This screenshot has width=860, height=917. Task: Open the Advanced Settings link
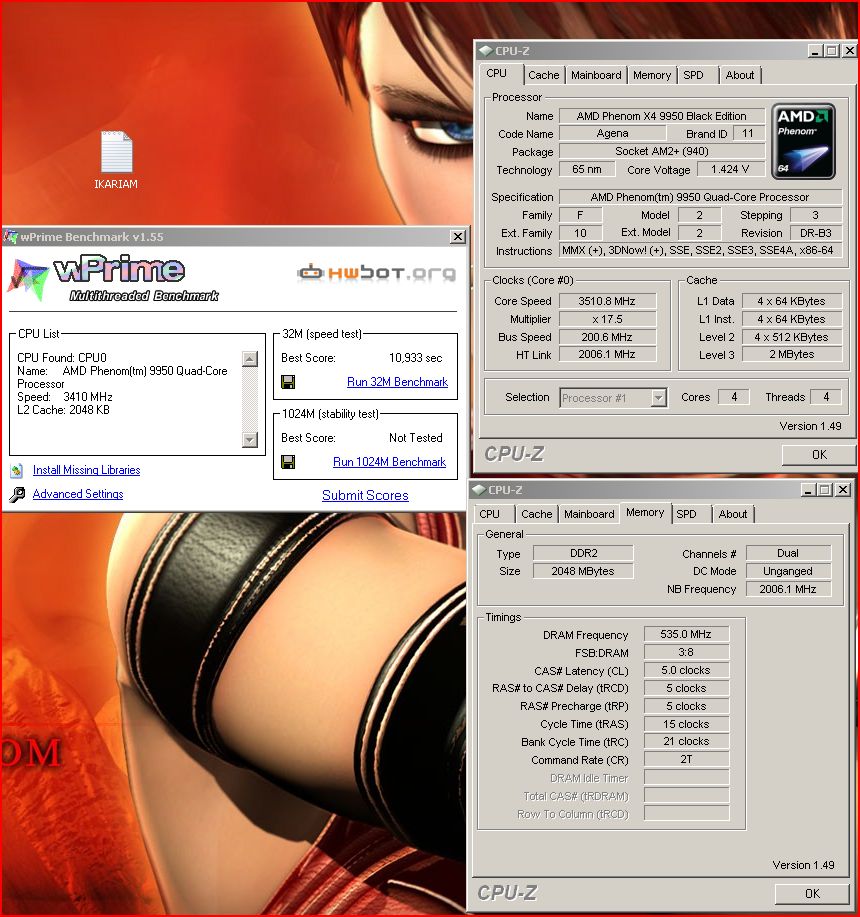point(78,494)
